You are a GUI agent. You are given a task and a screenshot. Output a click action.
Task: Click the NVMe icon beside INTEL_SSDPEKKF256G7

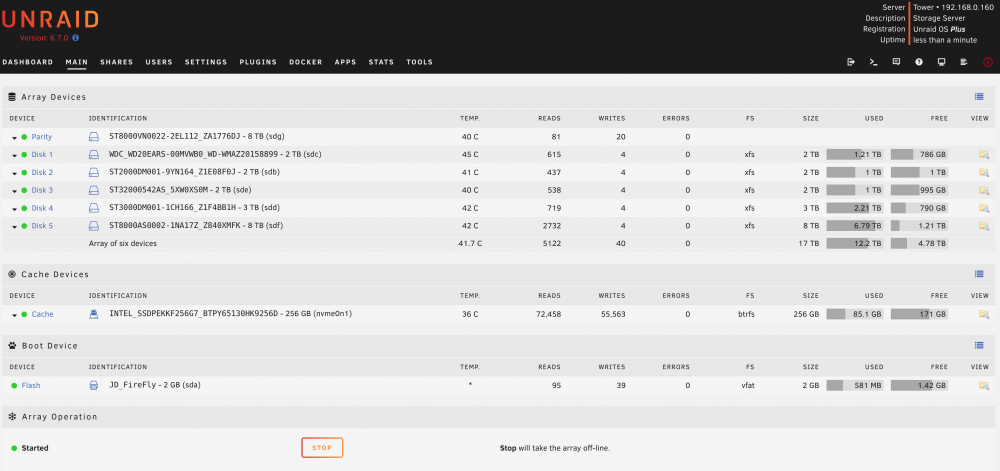click(x=94, y=314)
